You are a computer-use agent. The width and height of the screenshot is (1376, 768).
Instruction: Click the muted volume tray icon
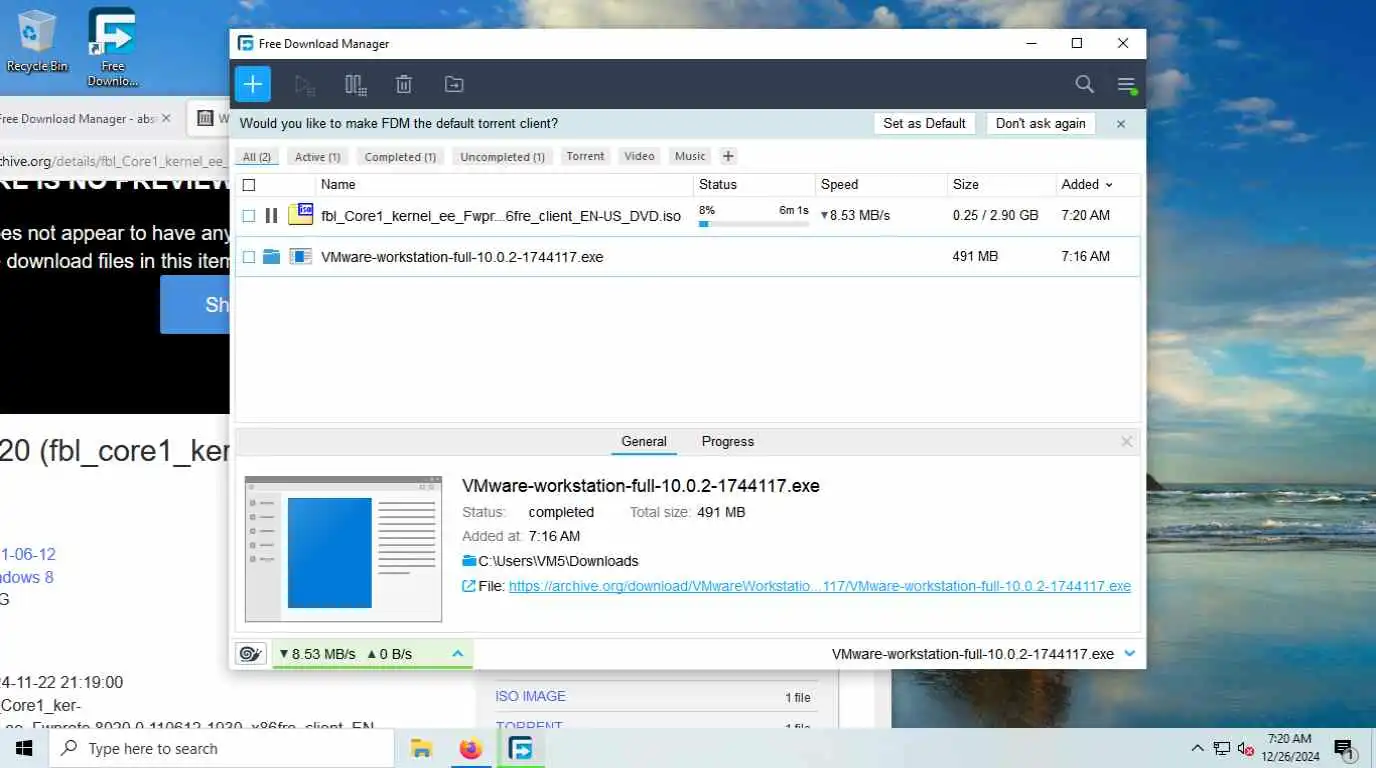click(x=1246, y=749)
